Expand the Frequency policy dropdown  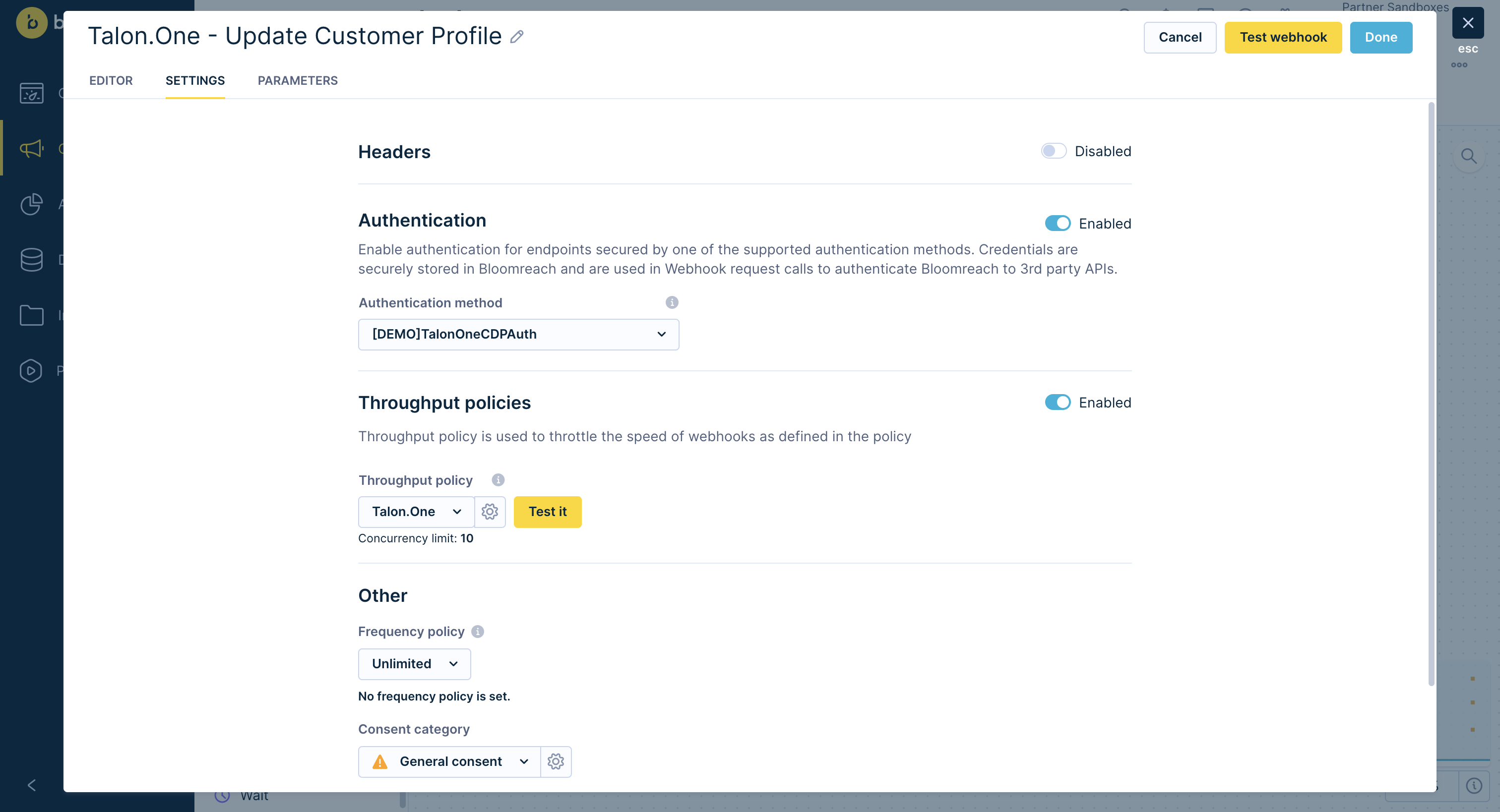pos(414,663)
